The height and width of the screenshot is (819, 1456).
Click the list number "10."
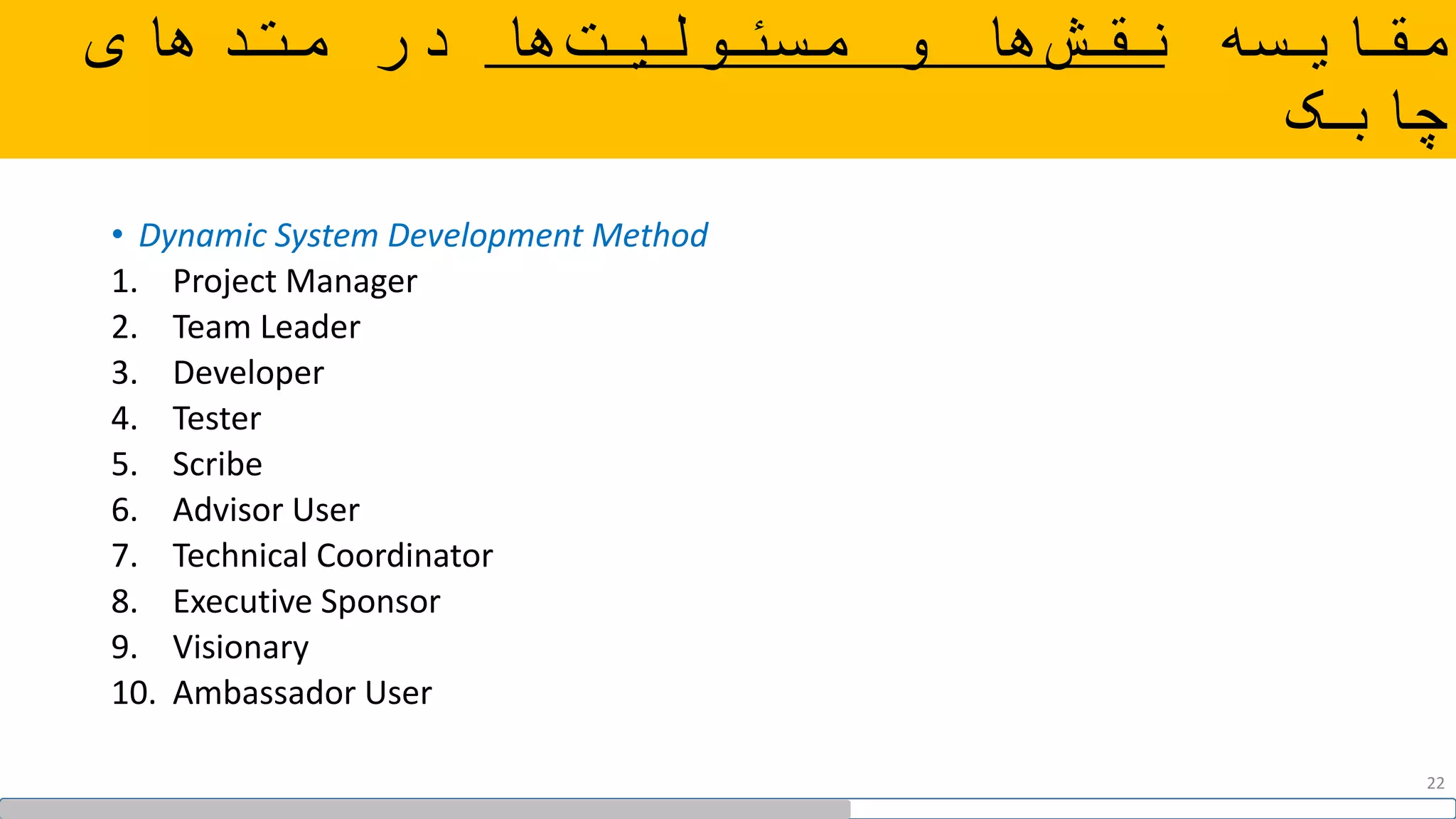(x=133, y=693)
